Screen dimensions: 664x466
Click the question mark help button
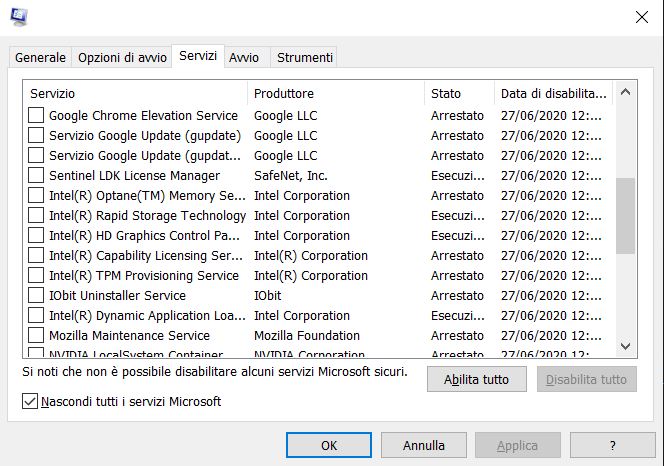pos(612,445)
